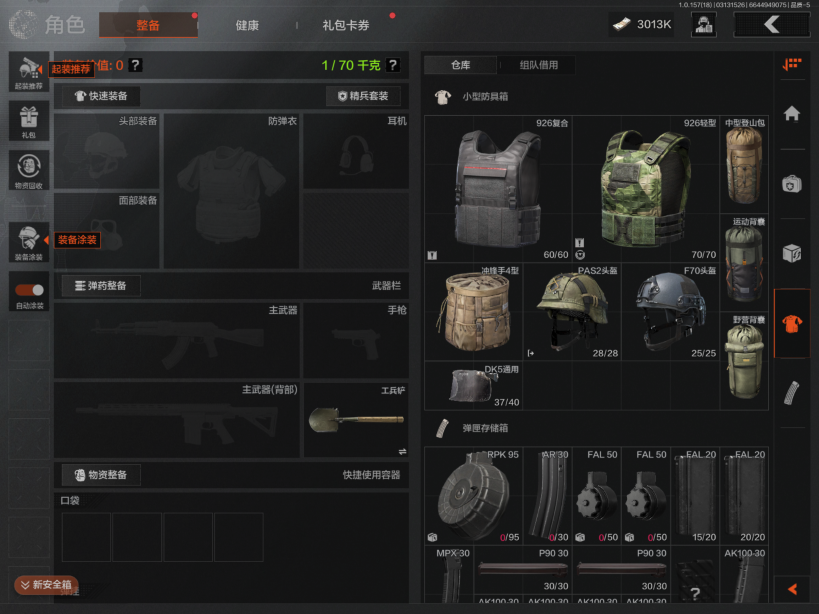
Task: Click the 快速装备 quick equip button
Action: pos(101,96)
